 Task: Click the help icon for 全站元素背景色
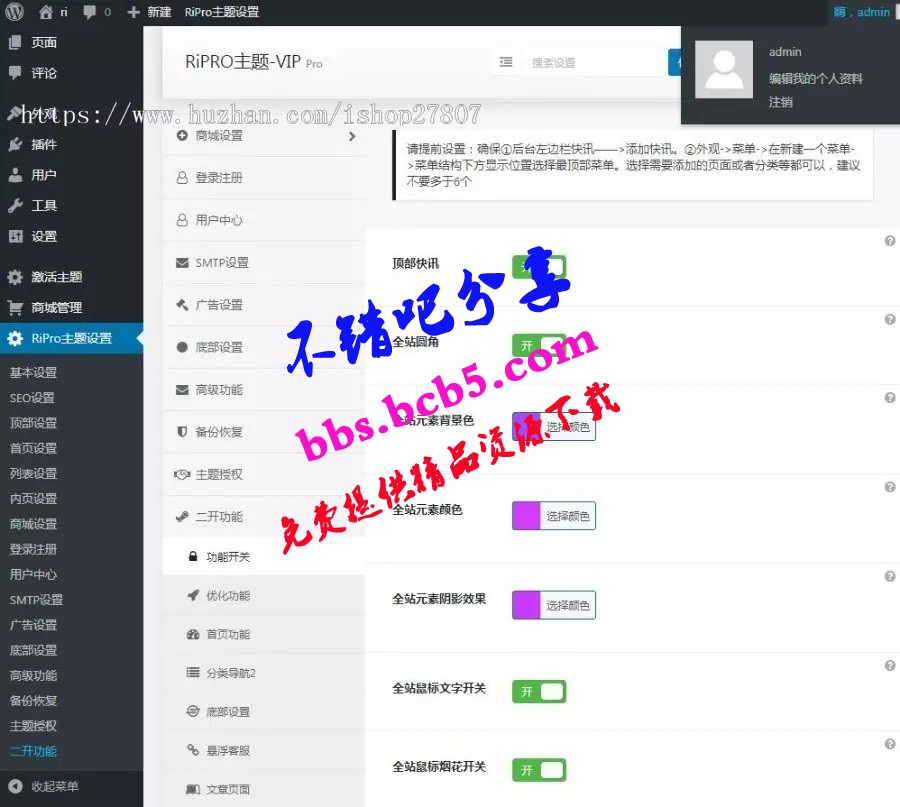890,398
